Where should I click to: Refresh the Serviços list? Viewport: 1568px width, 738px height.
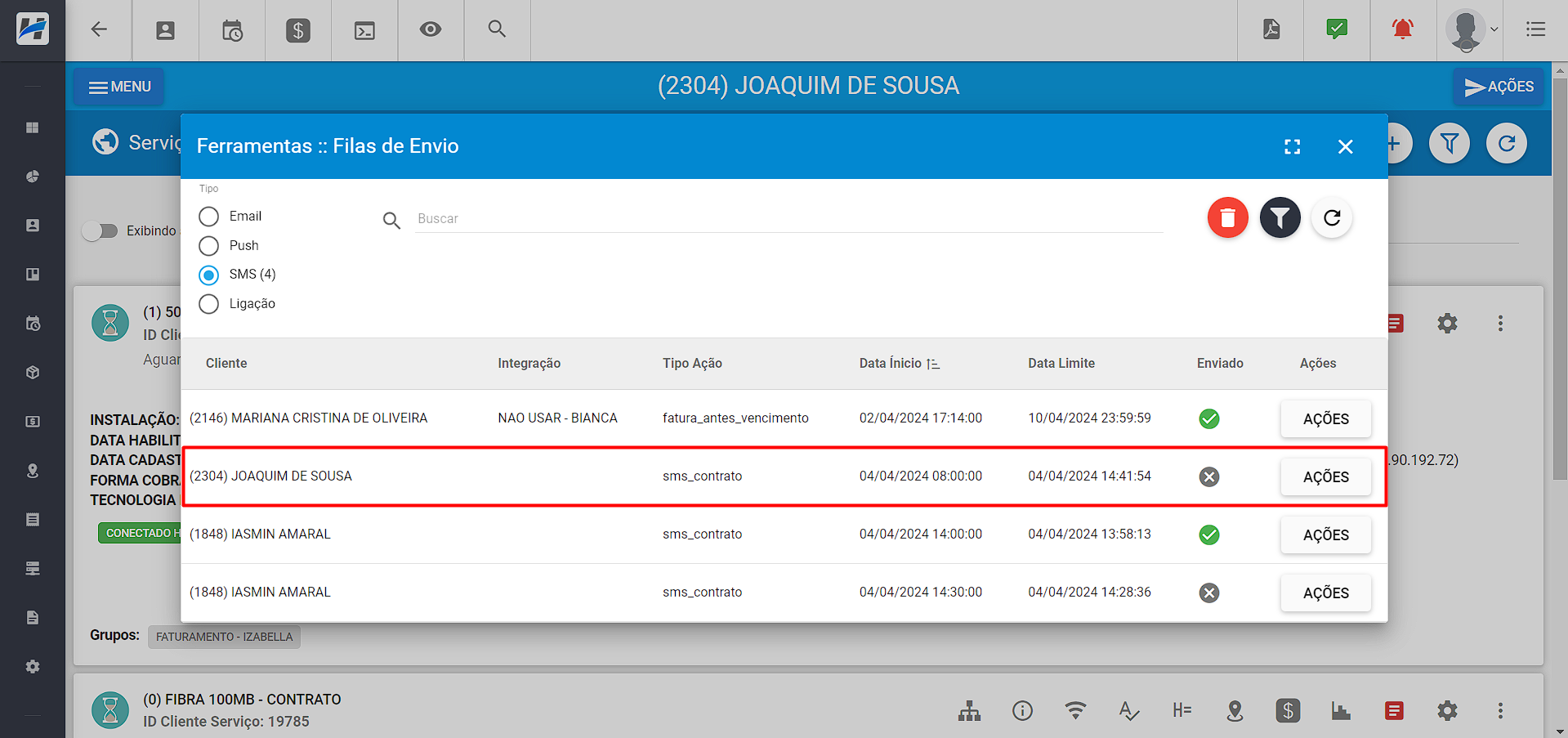coord(1507,144)
